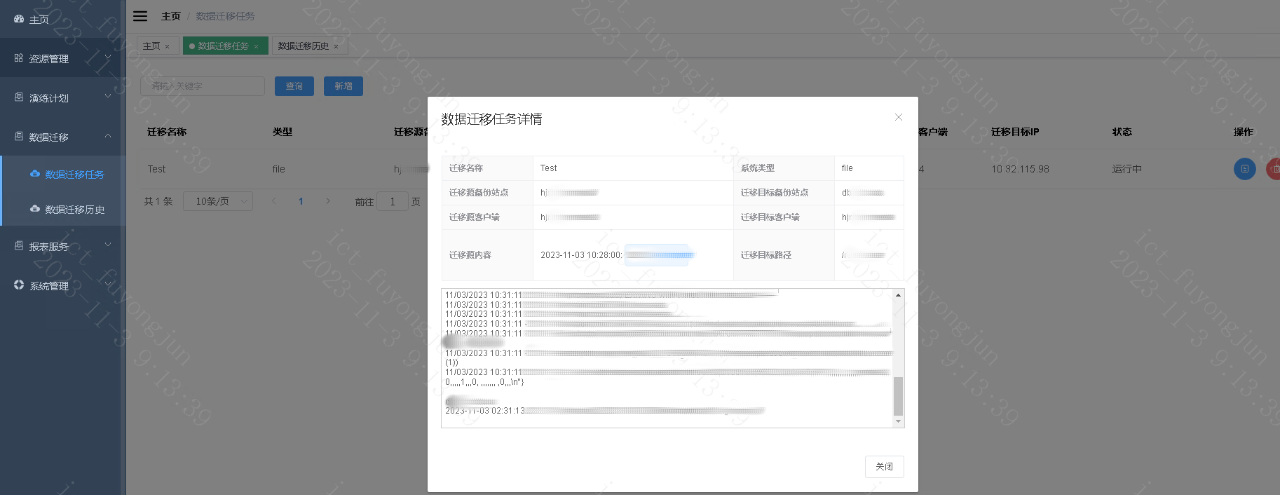Expand 资源管理 sidebar menu
1280x495 pixels.
click(x=62, y=58)
